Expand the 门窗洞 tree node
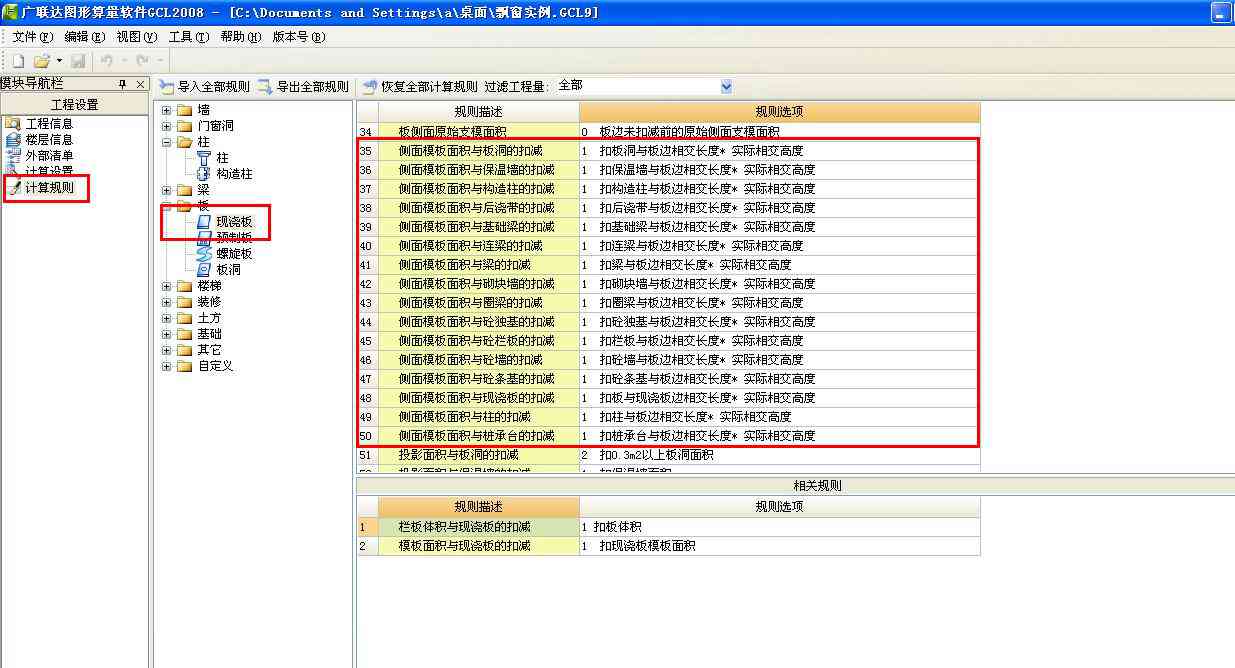Screen dimensions: 1235x668 tap(166, 126)
